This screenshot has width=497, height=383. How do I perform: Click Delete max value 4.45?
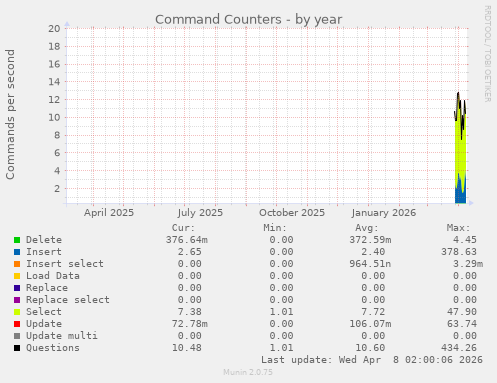pyautogui.click(x=465, y=240)
